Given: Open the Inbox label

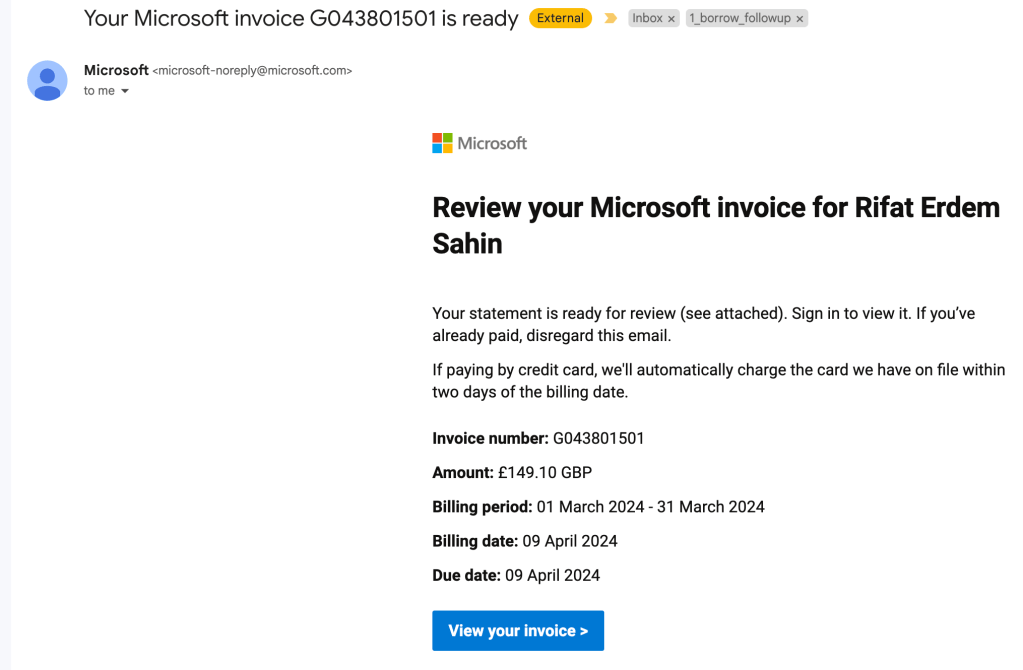Looking at the screenshot, I should (647, 18).
